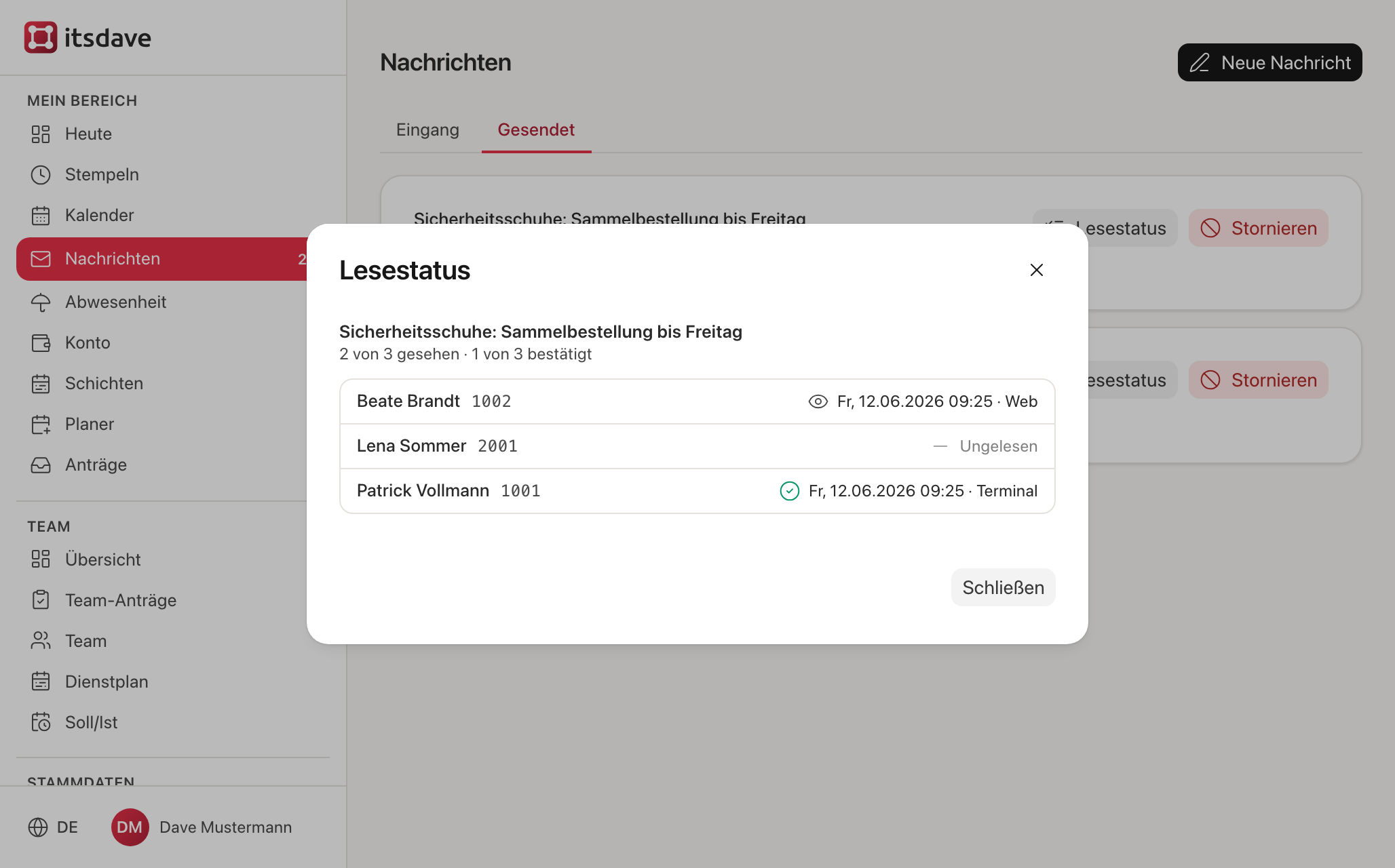The image size is (1395, 868).
Task: Click the Übersicht grid icon
Action: [41, 559]
